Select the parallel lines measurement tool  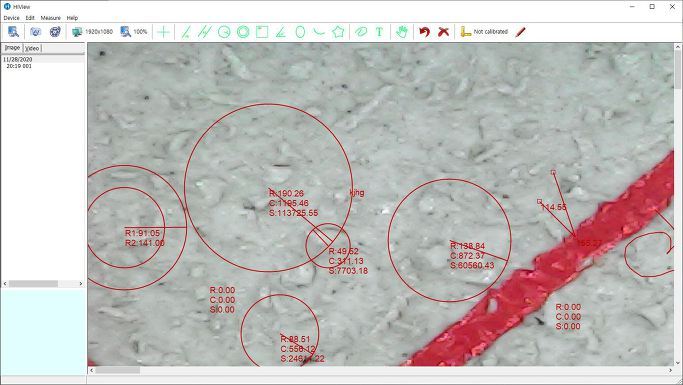pyautogui.click(x=204, y=32)
